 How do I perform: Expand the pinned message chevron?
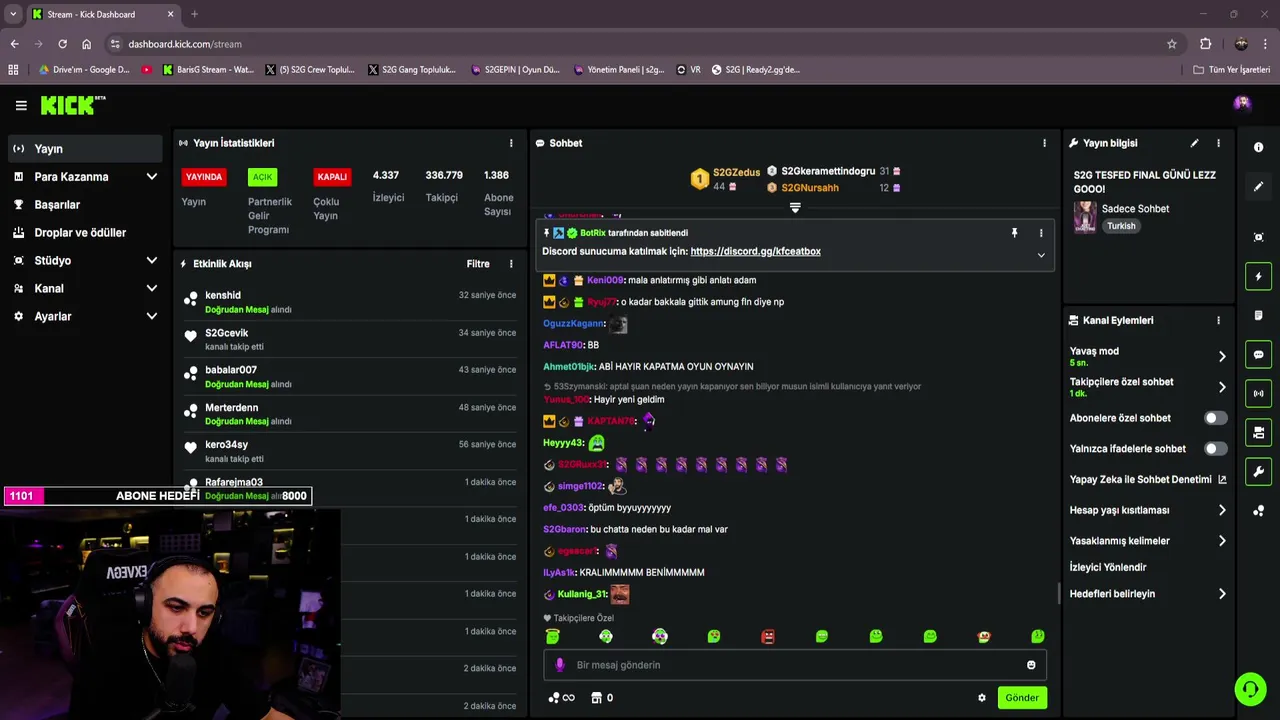(x=1041, y=255)
